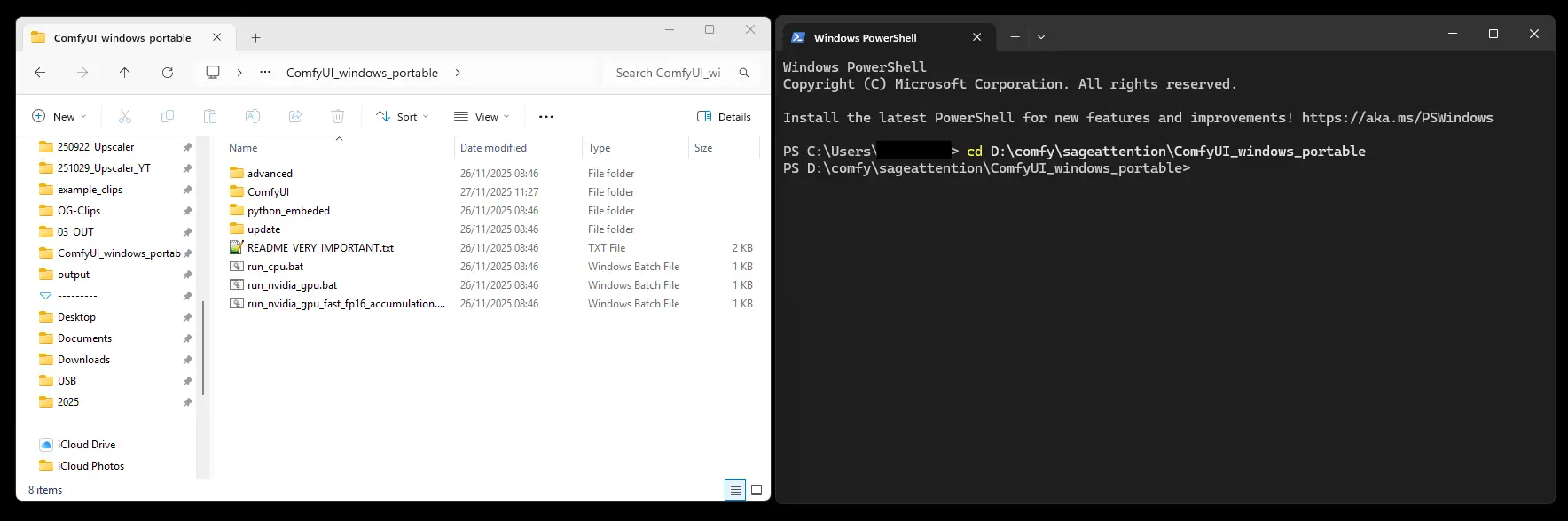Click the advanced folder icon
The width and height of the screenshot is (1568, 521).
pos(237,173)
